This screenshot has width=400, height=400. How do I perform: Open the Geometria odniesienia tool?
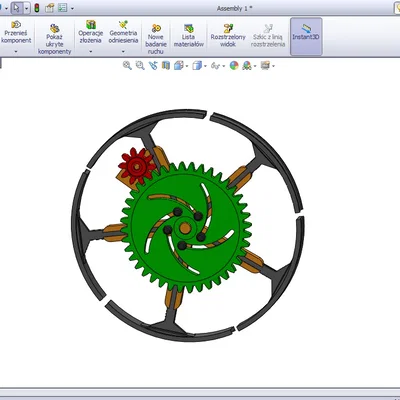coord(123,32)
